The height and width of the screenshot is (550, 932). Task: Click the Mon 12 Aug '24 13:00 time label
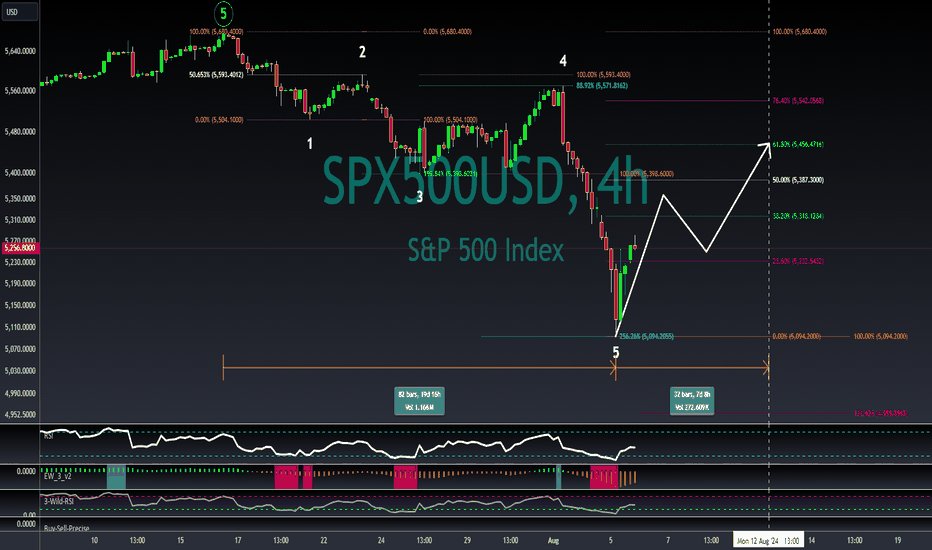[x=768, y=540]
